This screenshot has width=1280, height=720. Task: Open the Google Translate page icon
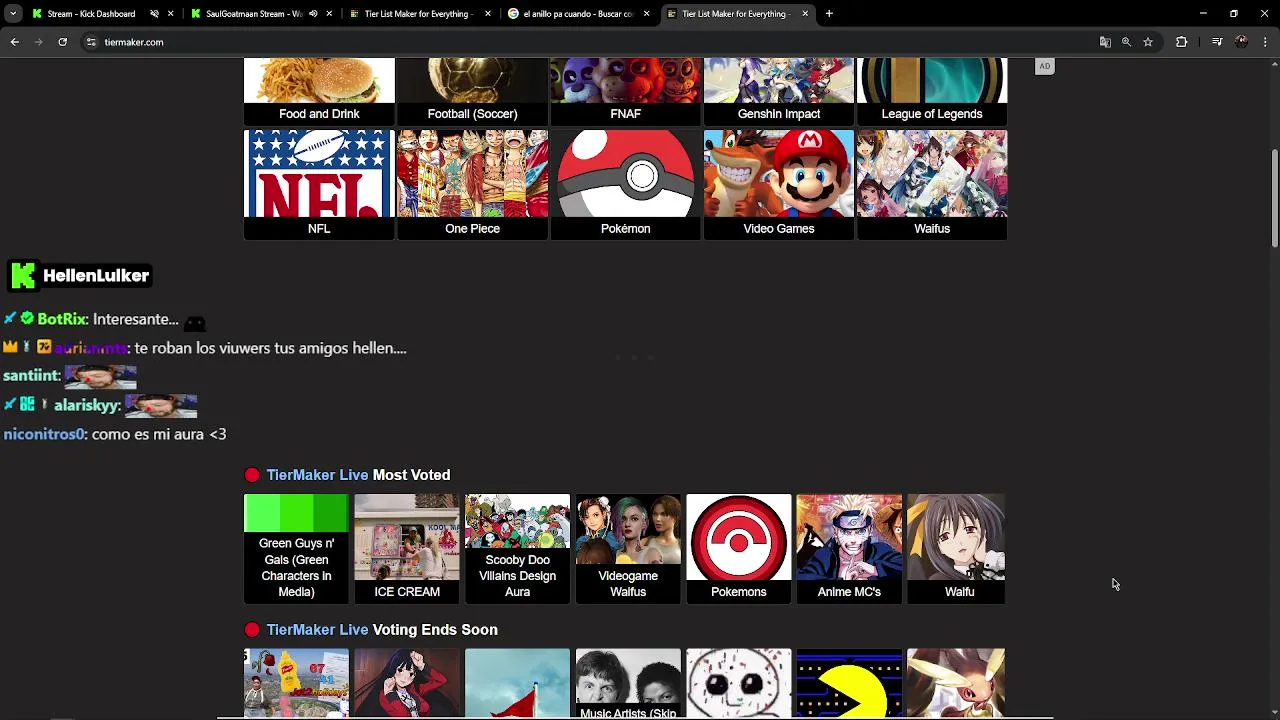coord(1105,42)
